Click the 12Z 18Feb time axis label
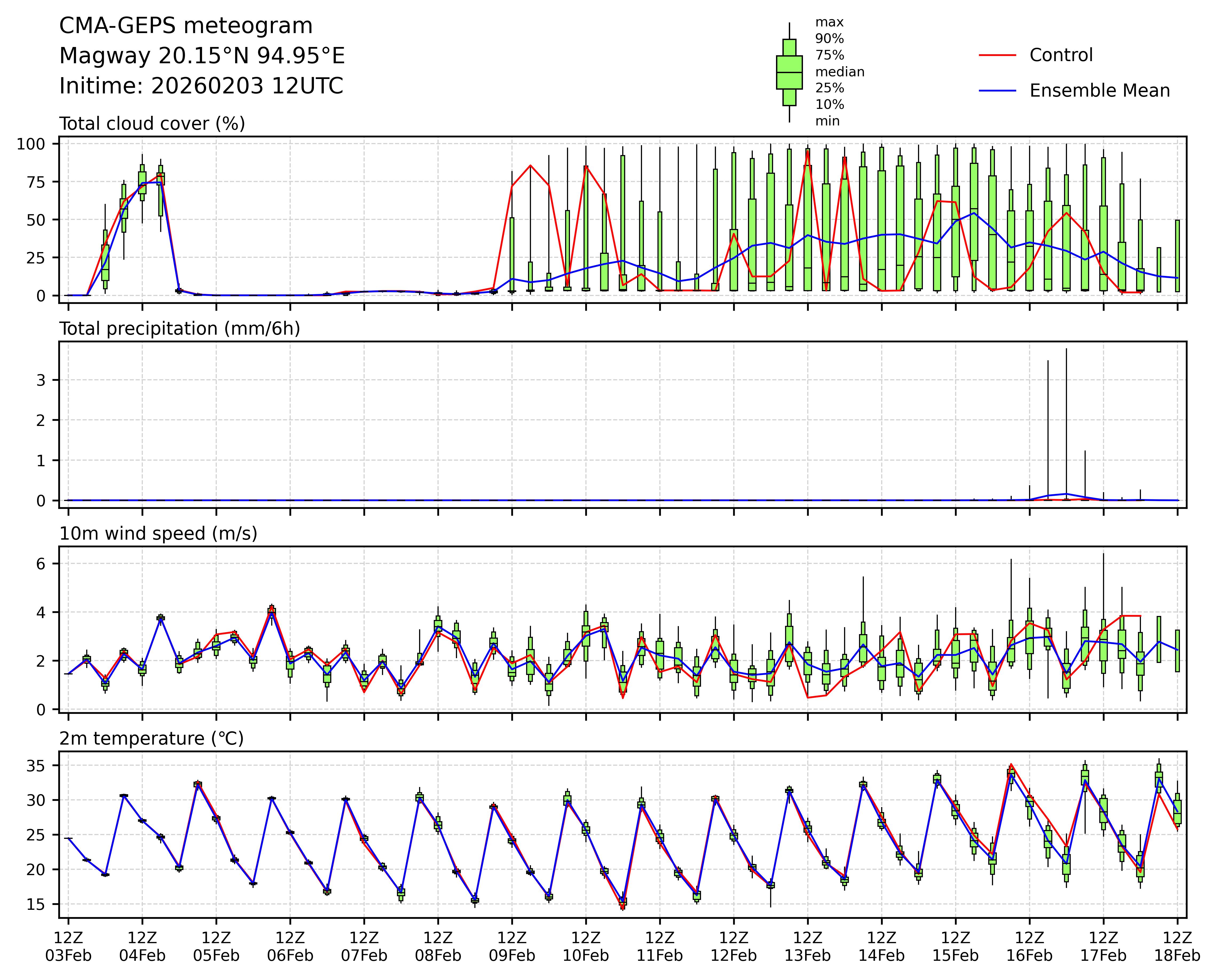This screenshot has width=1217, height=980. click(x=1177, y=947)
